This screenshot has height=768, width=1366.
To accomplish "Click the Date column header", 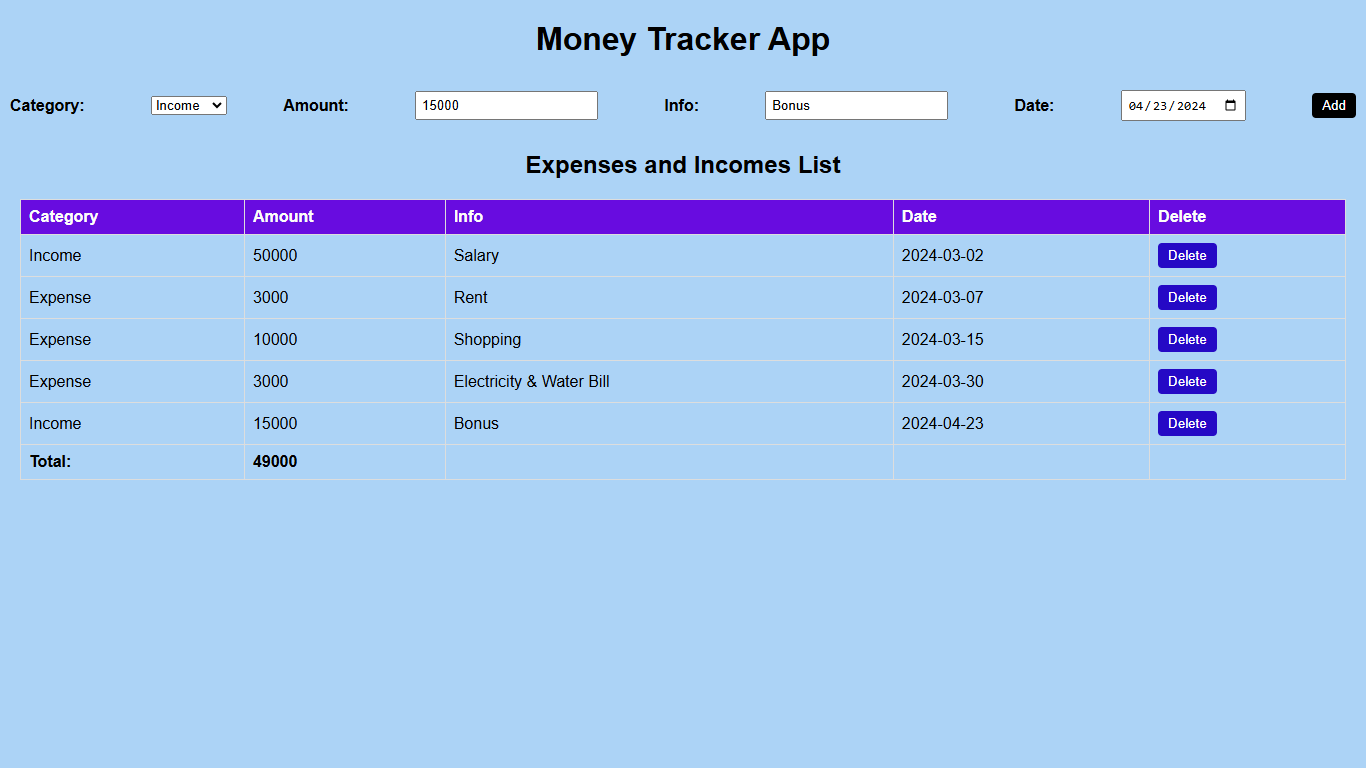I will pyautogui.click(x=1021, y=217).
